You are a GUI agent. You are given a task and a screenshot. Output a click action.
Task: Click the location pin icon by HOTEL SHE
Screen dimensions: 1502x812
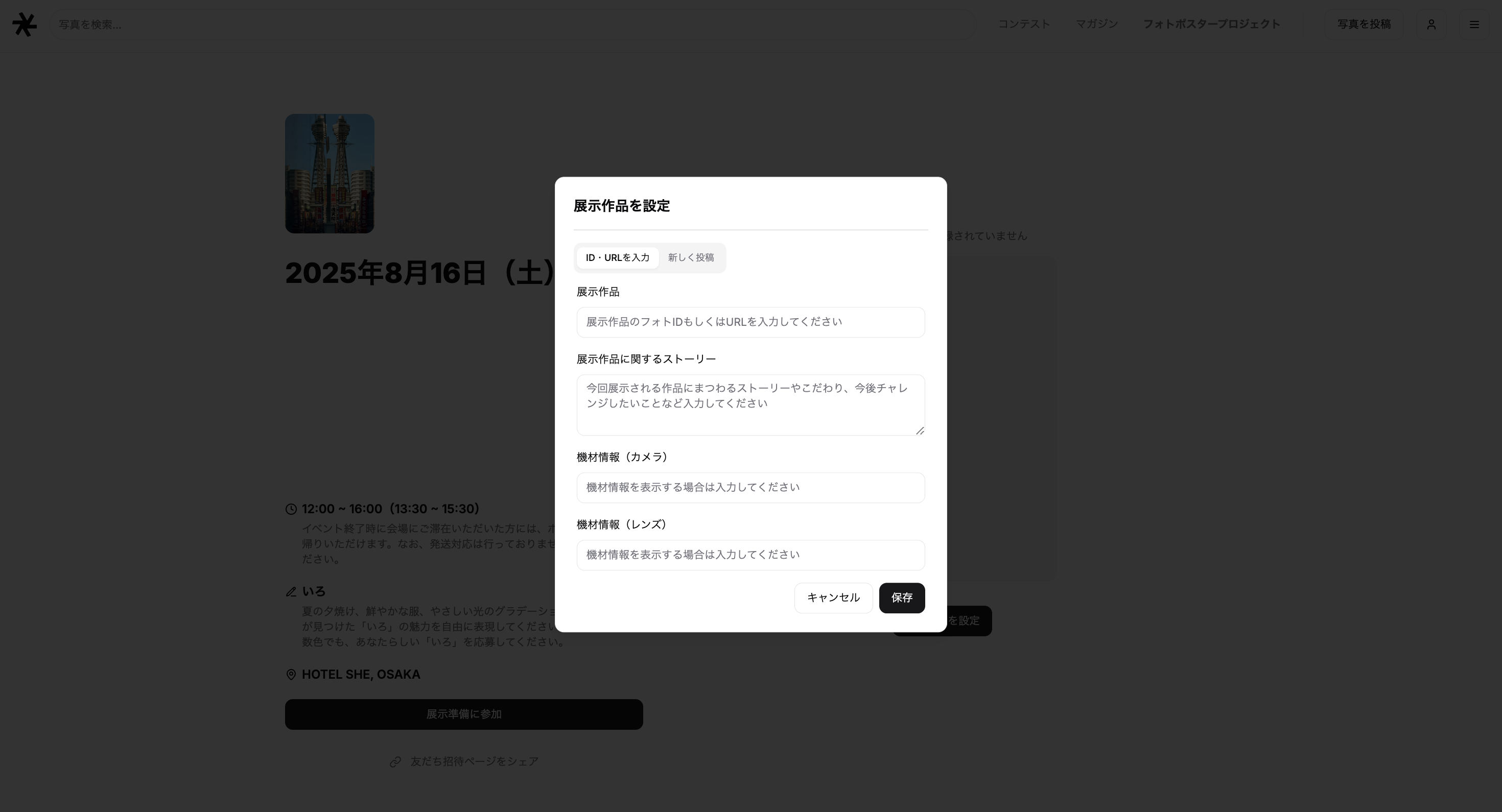(291, 675)
